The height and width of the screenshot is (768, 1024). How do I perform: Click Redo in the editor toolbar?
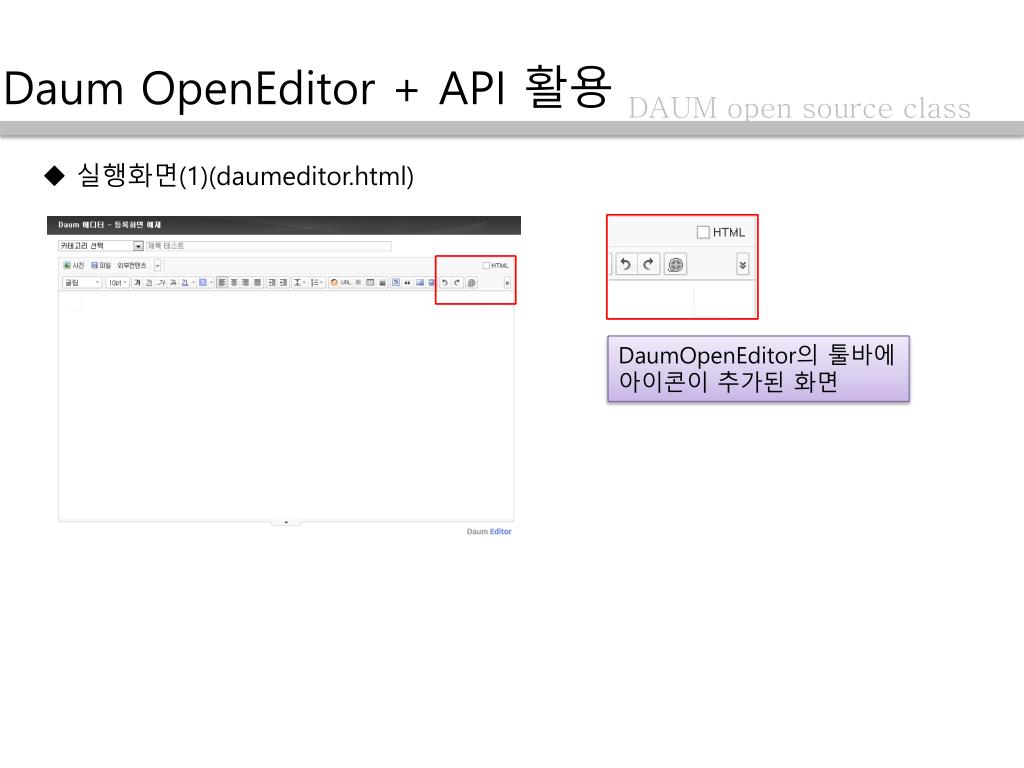pos(457,283)
